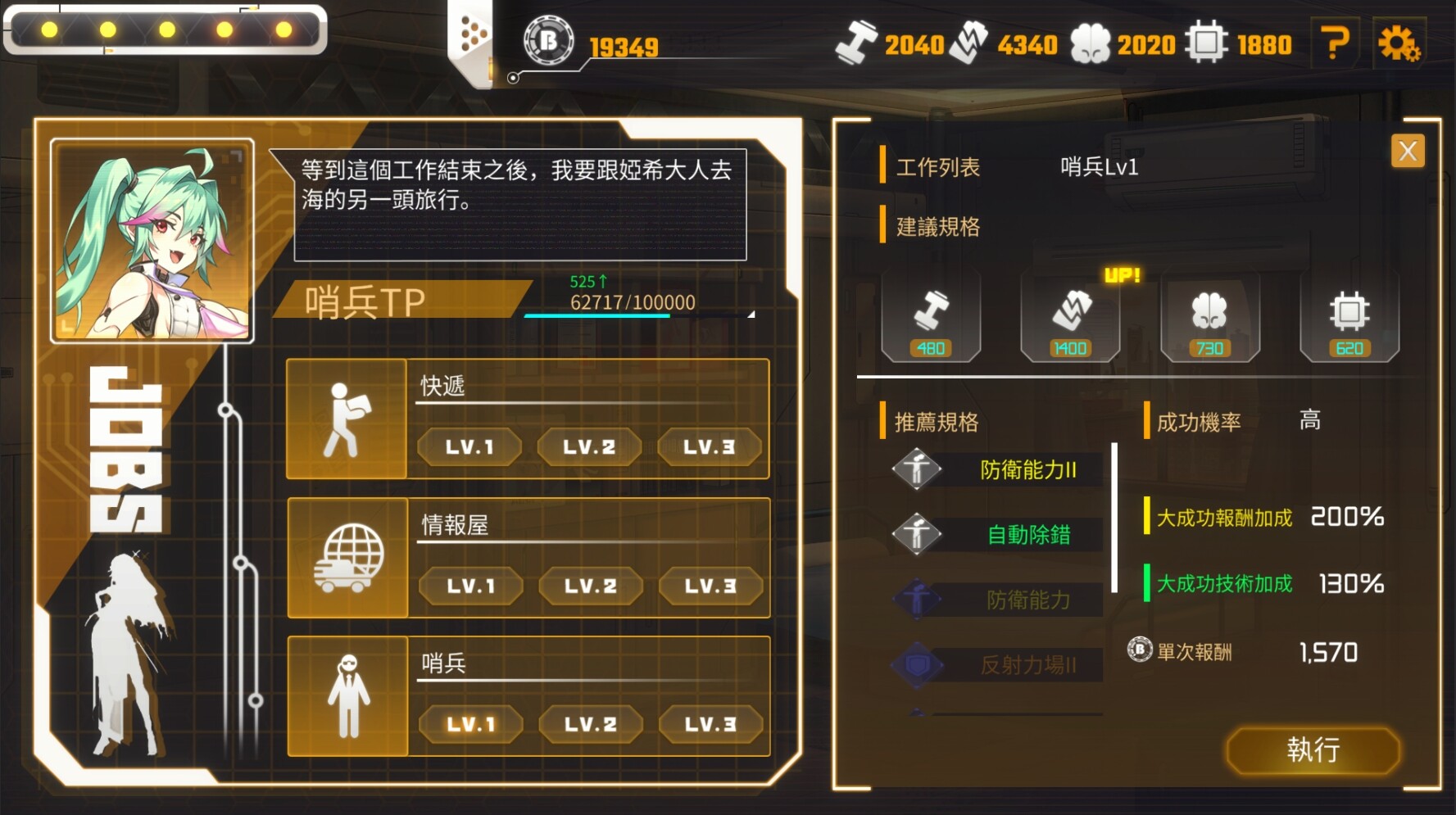Click the 執行 execute button
This screenshot has height=815, width=1456.
[1313, 749]
